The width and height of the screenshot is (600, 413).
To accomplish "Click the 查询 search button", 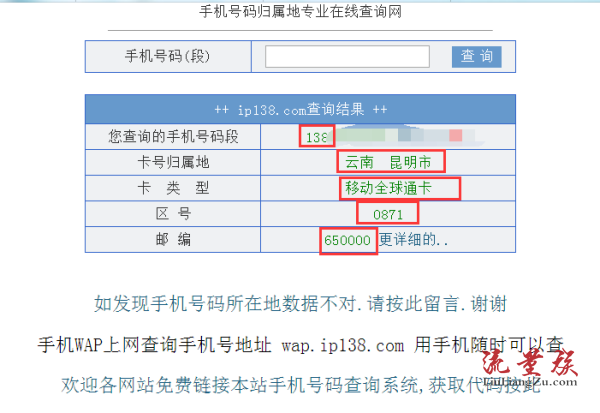I will point(476,57).
